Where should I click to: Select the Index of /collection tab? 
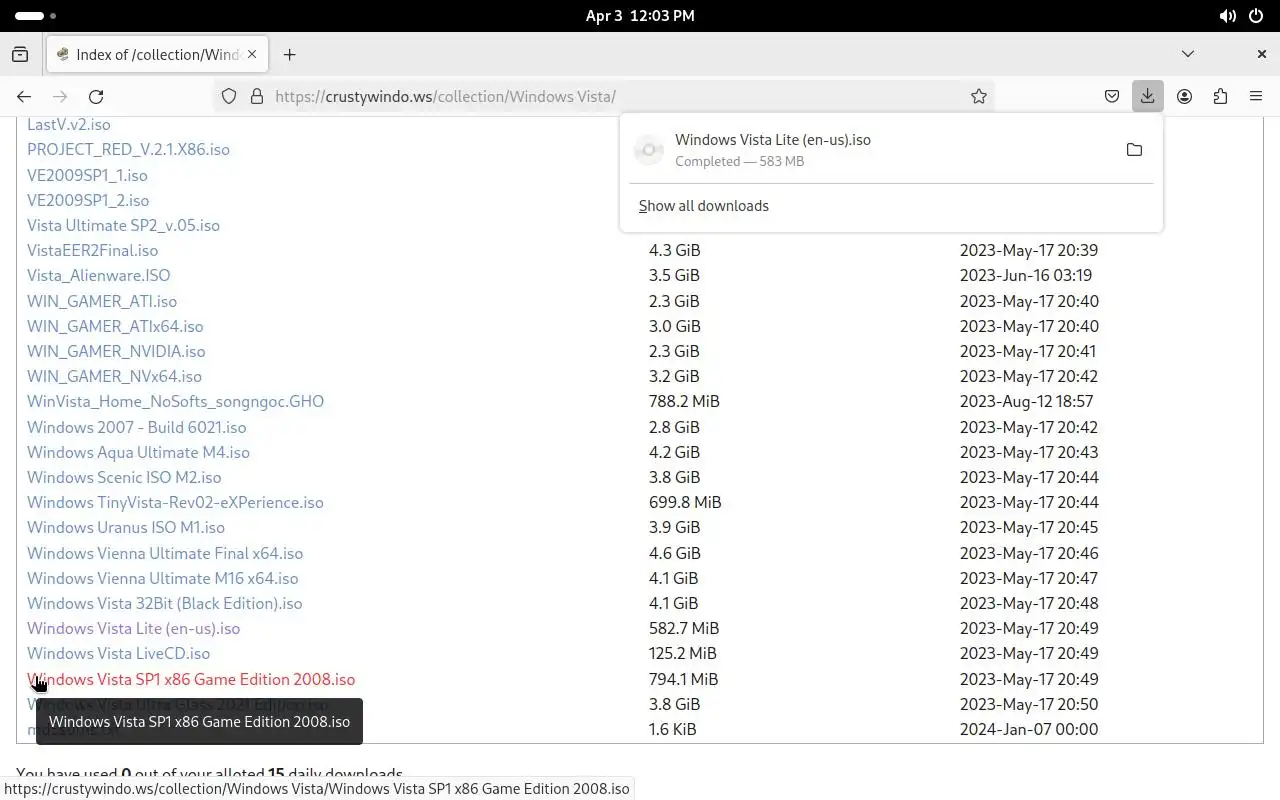(x=155, y=54)
